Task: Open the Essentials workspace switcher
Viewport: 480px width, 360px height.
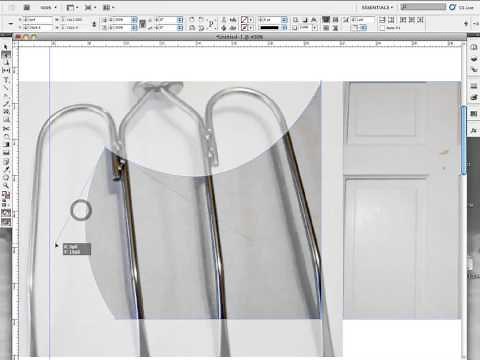Action: [377, 7]
